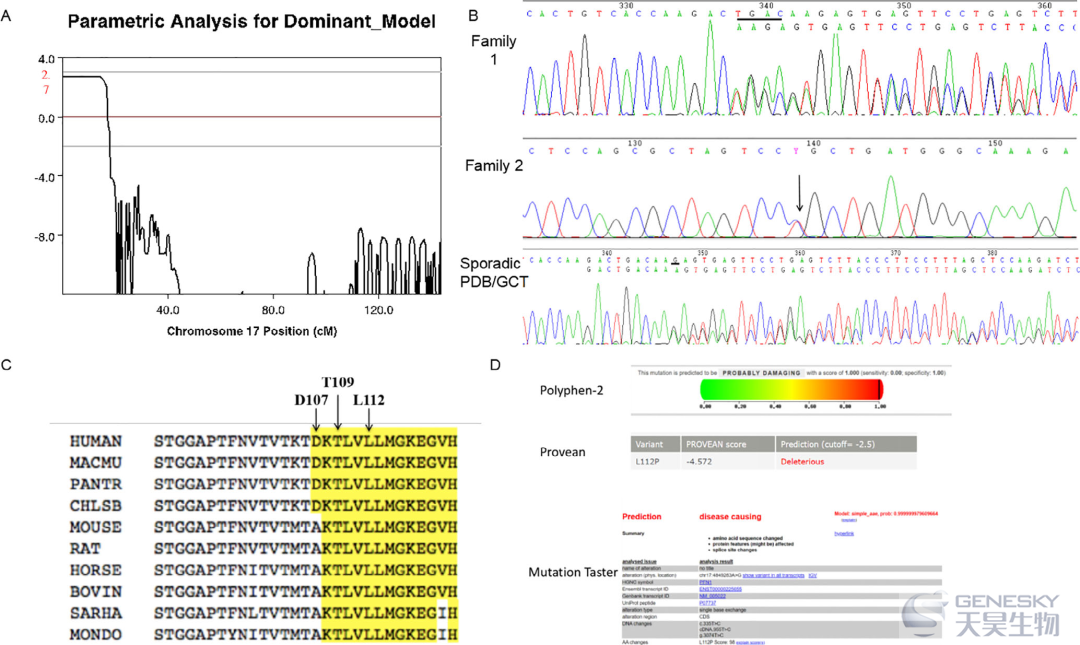Click the 120.0 tick label on x-axis
The width and height of the screenshot is (1080, 645).
pyautogui.click(x=379, y=310)
